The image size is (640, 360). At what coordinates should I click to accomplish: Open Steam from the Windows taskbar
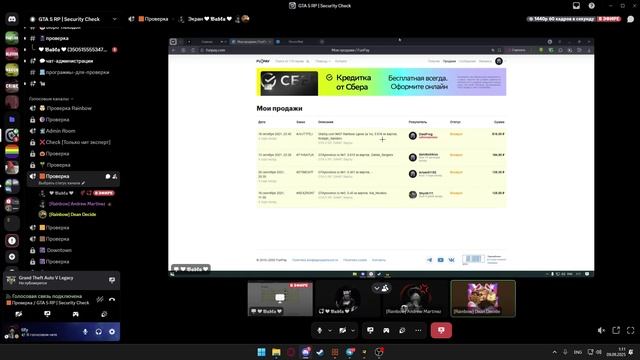(x=320, y=352)
